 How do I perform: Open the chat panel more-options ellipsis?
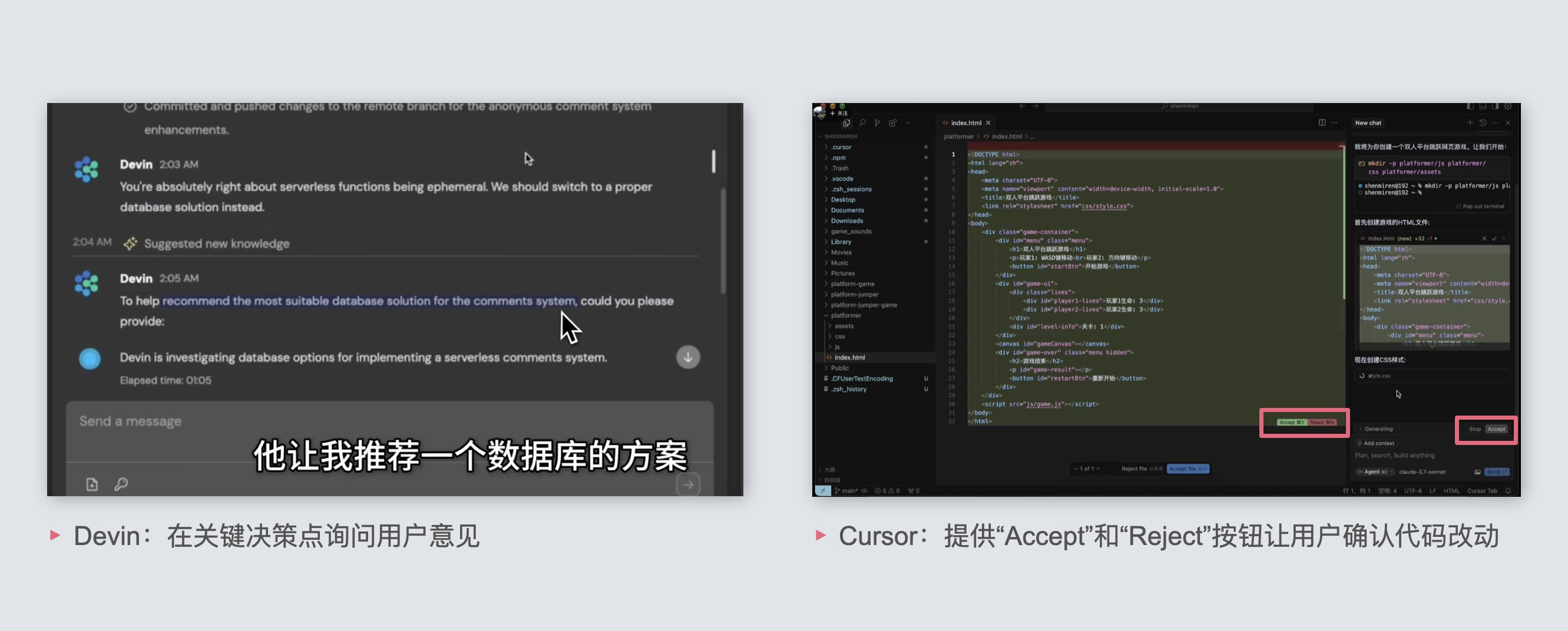click(1495, 123)
